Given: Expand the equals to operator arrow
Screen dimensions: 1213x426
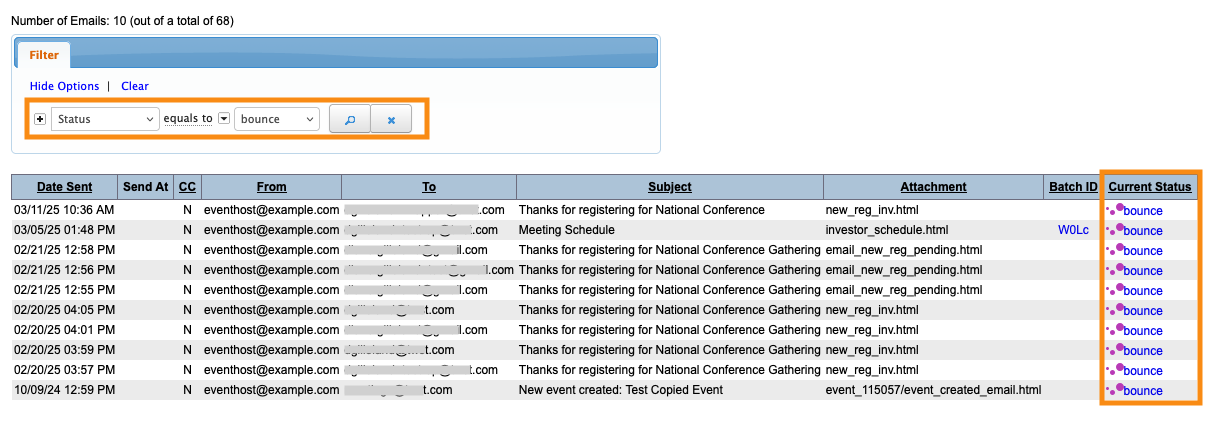Looking at the screenshot, I should tap(224, 119).
